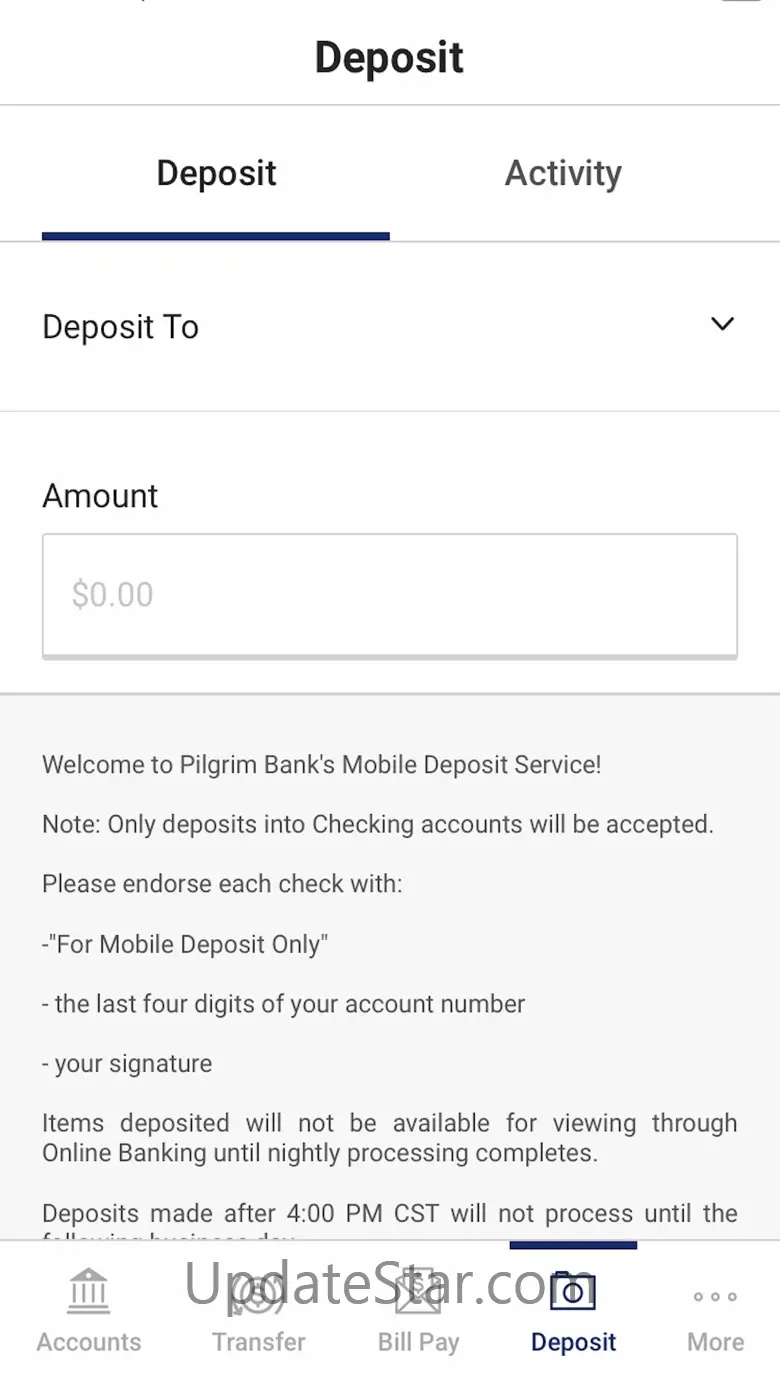Click the Amount field label
The width and height of the screenshot is (780, 1387).
pyautogui.click(x=100, y=496)
